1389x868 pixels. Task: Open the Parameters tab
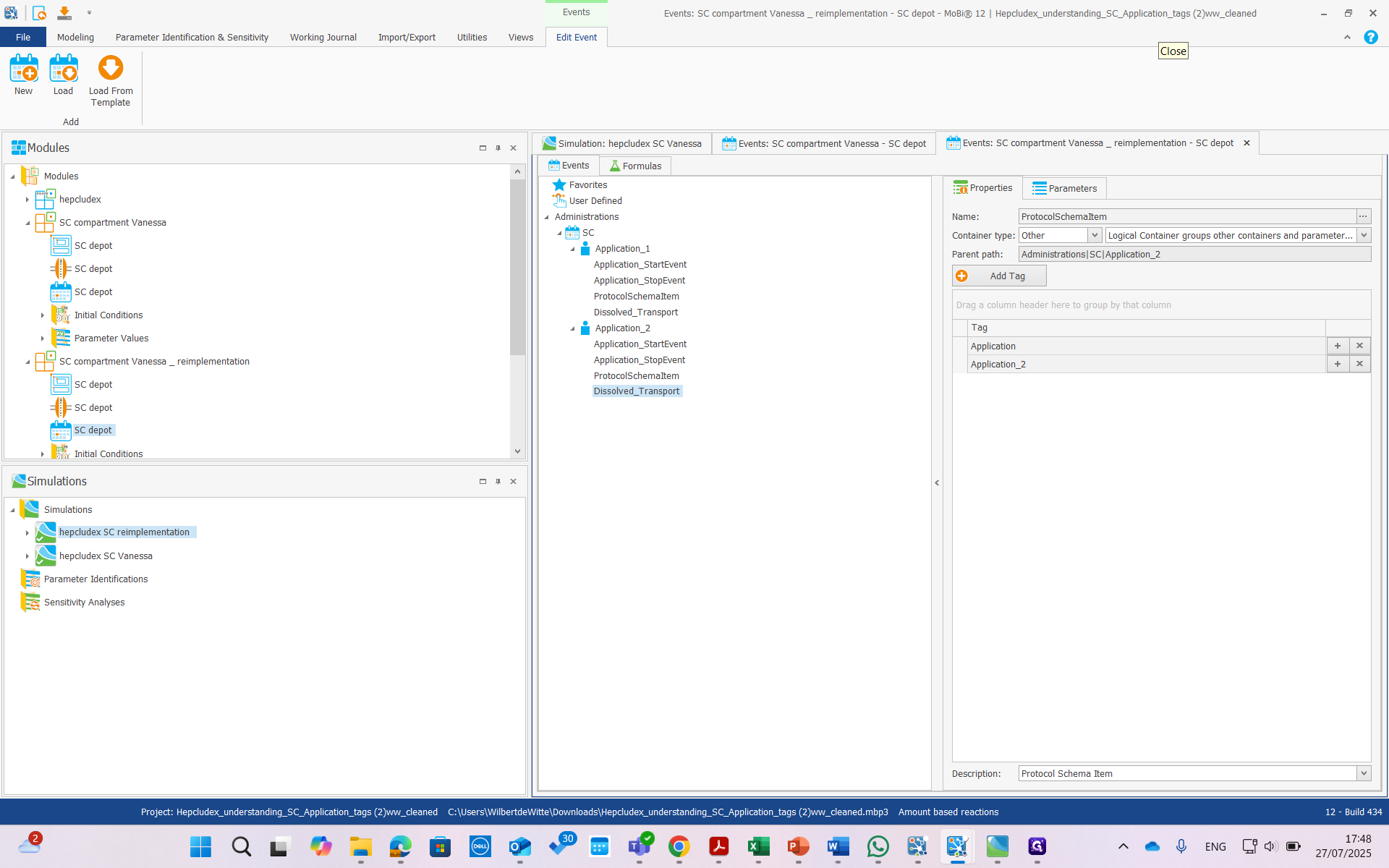tap(1064, 188)
